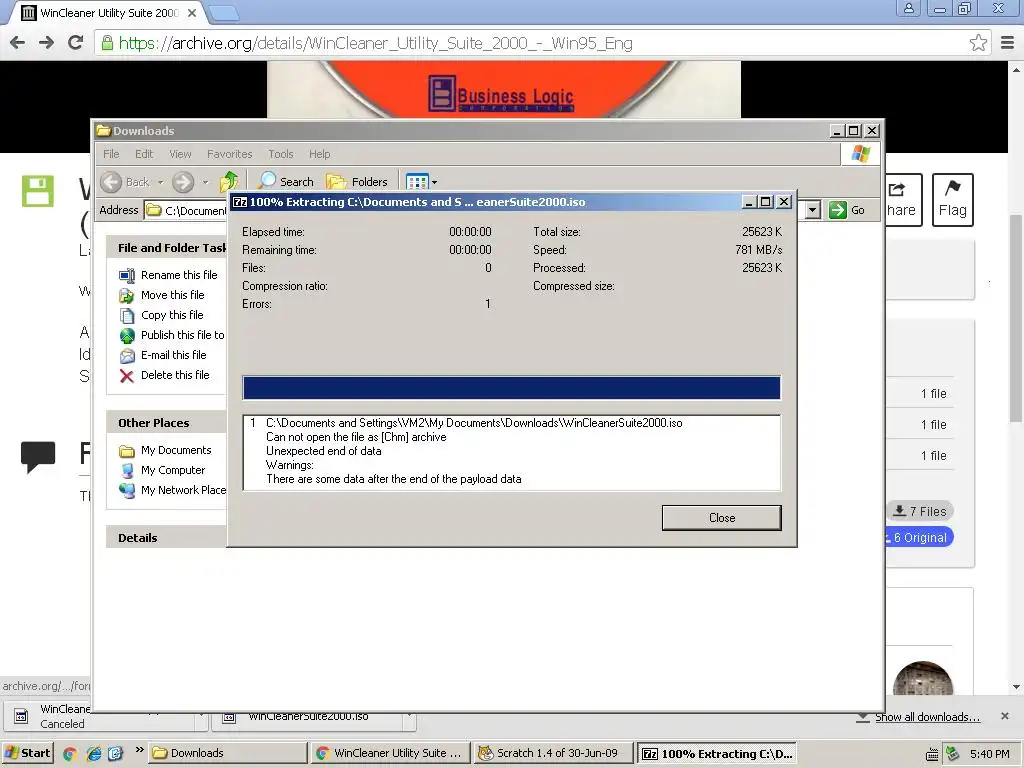Open Search in the Explorer toolbar
The image size is (1024, 768).
point(286,182)
